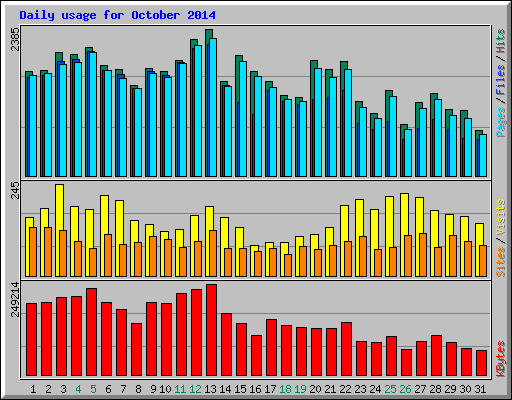Screen dimensions: 512x400
Task: Click the Sites legend label
Action: click(501, 262)
